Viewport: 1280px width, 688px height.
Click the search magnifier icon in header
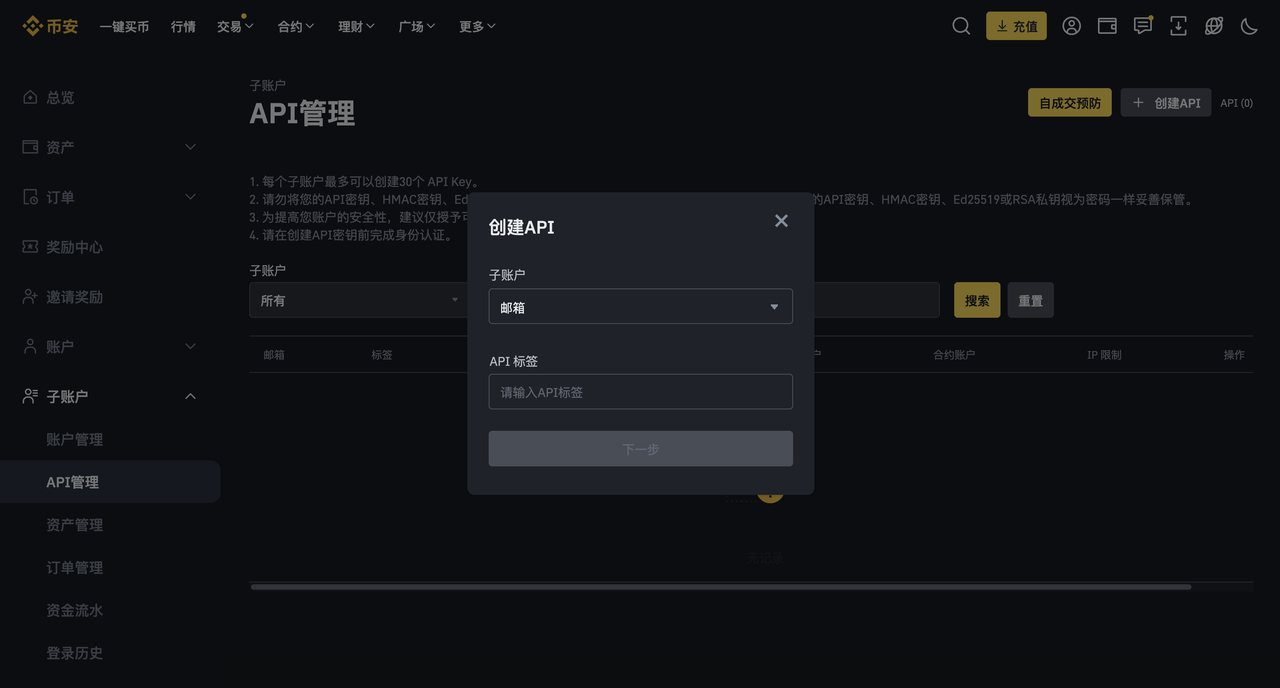(961, 26)
